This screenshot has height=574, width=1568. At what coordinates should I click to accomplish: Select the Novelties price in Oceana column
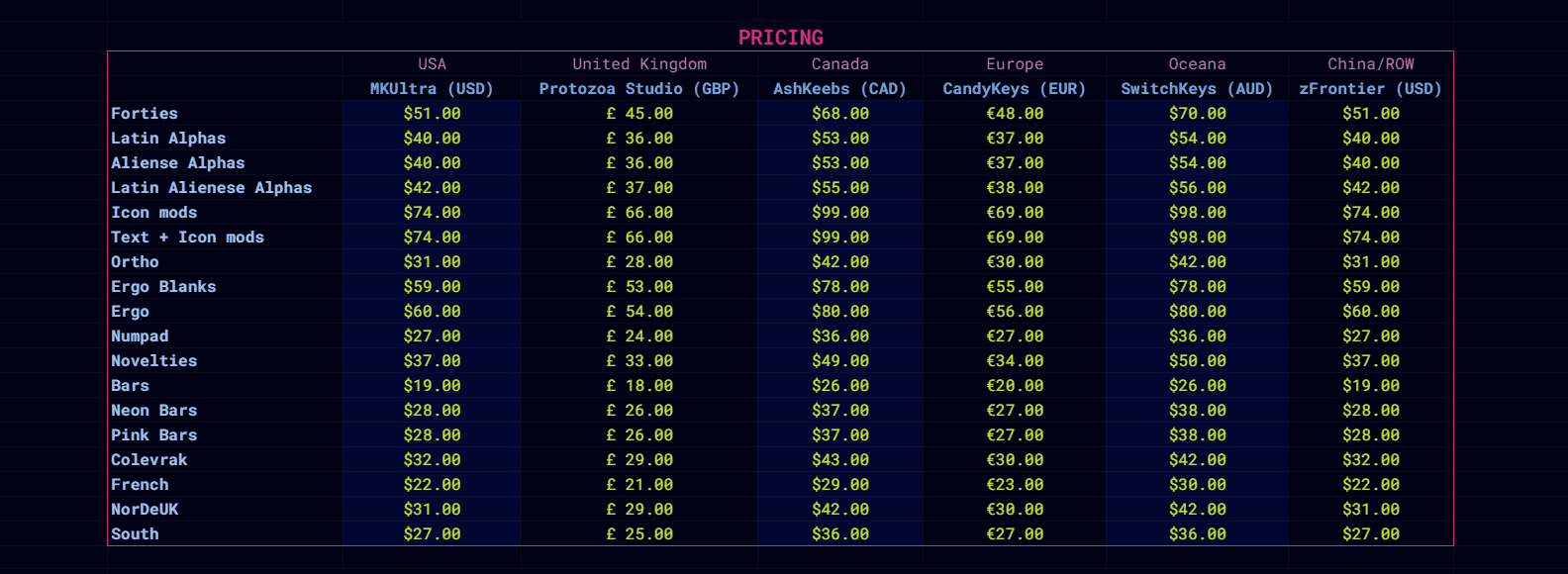click(1197, 361)
